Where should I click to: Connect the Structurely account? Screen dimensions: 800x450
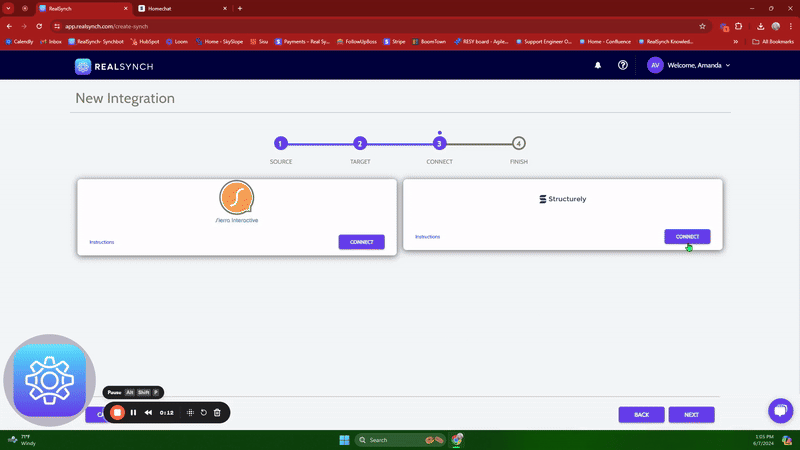687,237
